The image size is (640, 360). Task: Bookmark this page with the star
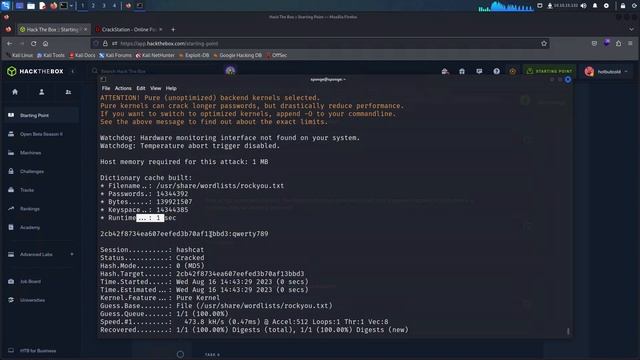tap(544, 43)
